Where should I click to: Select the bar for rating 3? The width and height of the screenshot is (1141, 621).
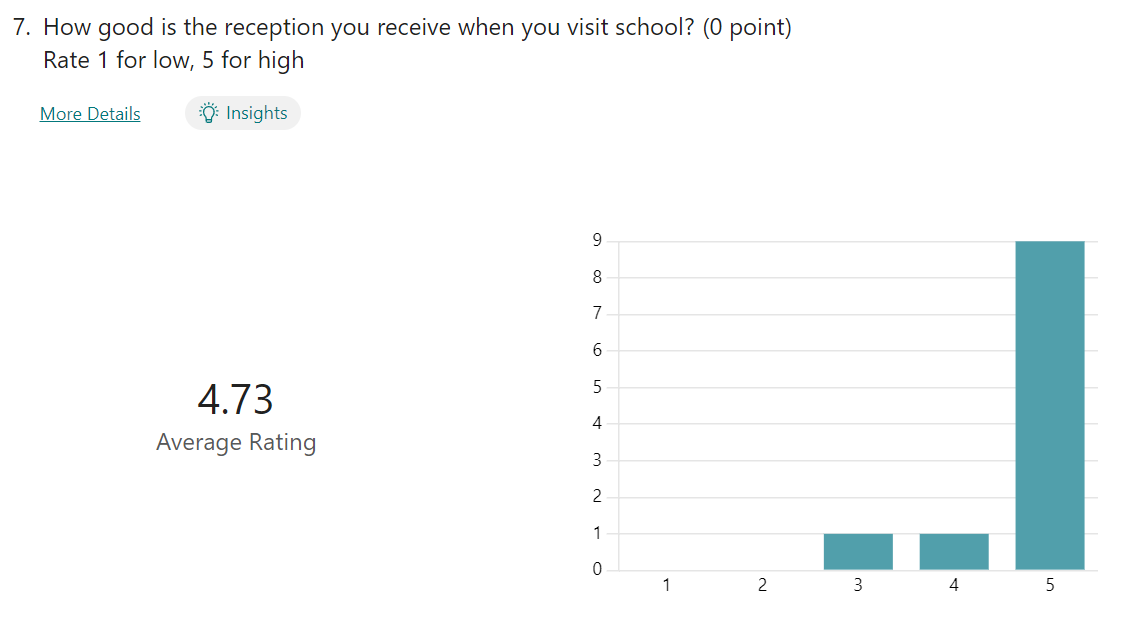coord(858,551)
